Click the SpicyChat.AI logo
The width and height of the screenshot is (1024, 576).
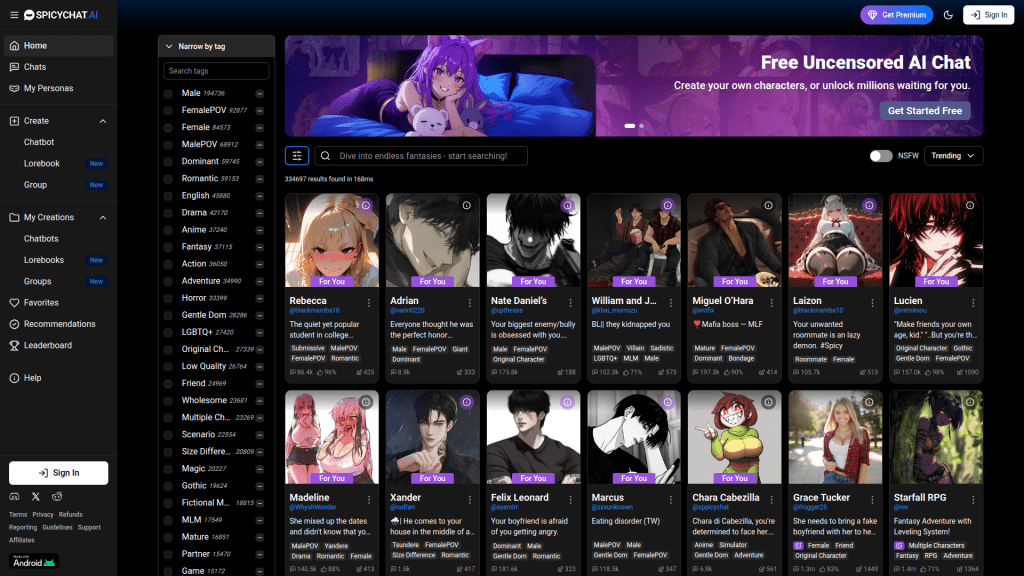tap(61, 15)
